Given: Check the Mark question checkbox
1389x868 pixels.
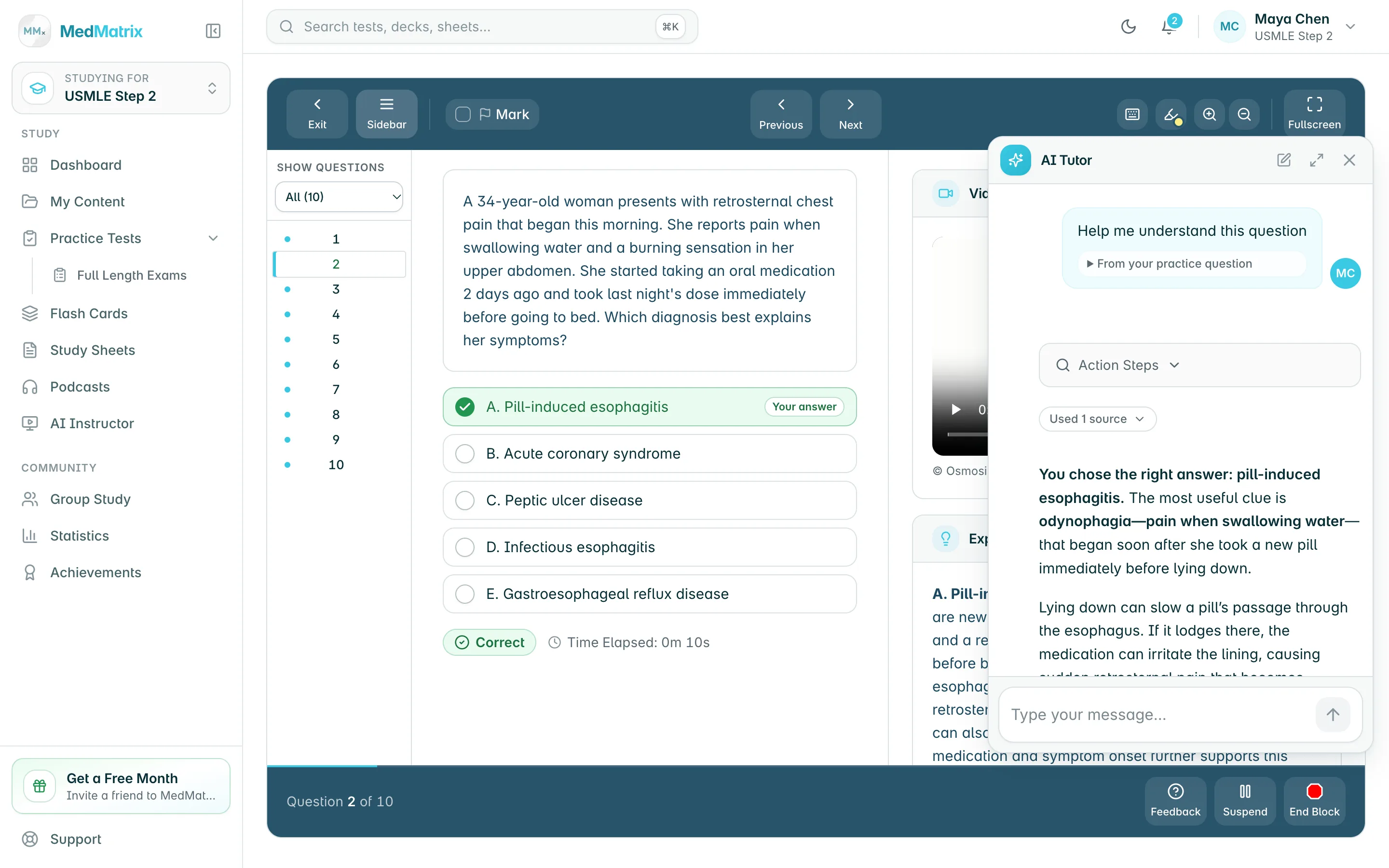Looking at the screenshot, I should [463, 114].
